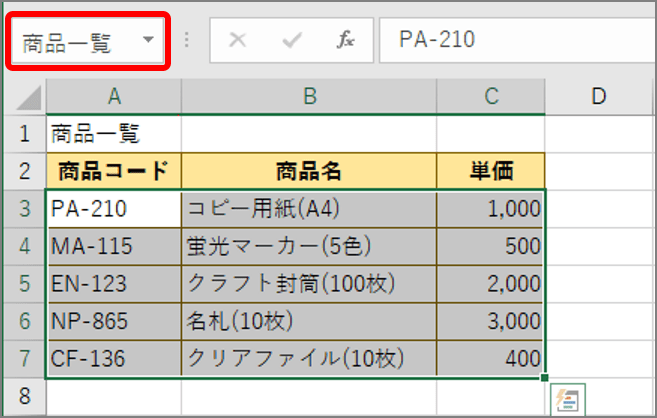Select row 3 header
The height and width of the screenshot is (418, 657).
[25, 209]
